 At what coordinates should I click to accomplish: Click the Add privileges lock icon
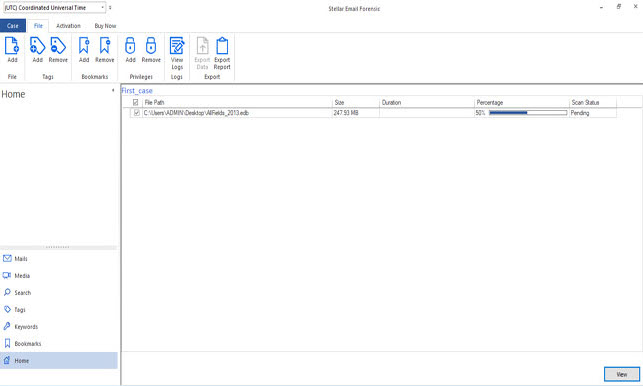[x=130, y=46]
